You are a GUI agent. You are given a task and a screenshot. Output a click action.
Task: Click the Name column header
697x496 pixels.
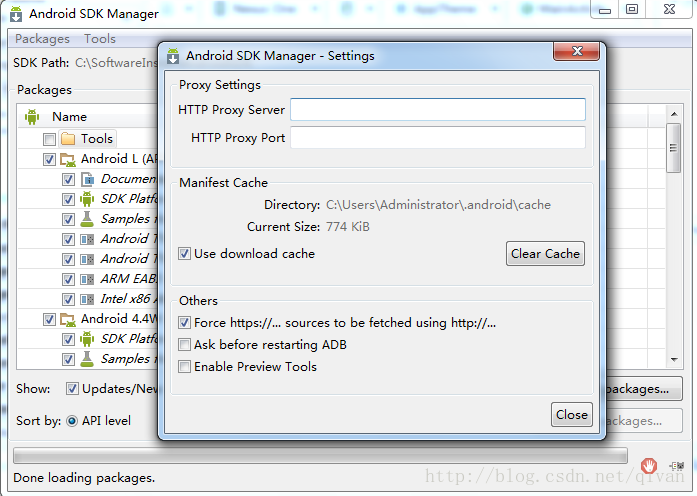(x=69, y=117)
